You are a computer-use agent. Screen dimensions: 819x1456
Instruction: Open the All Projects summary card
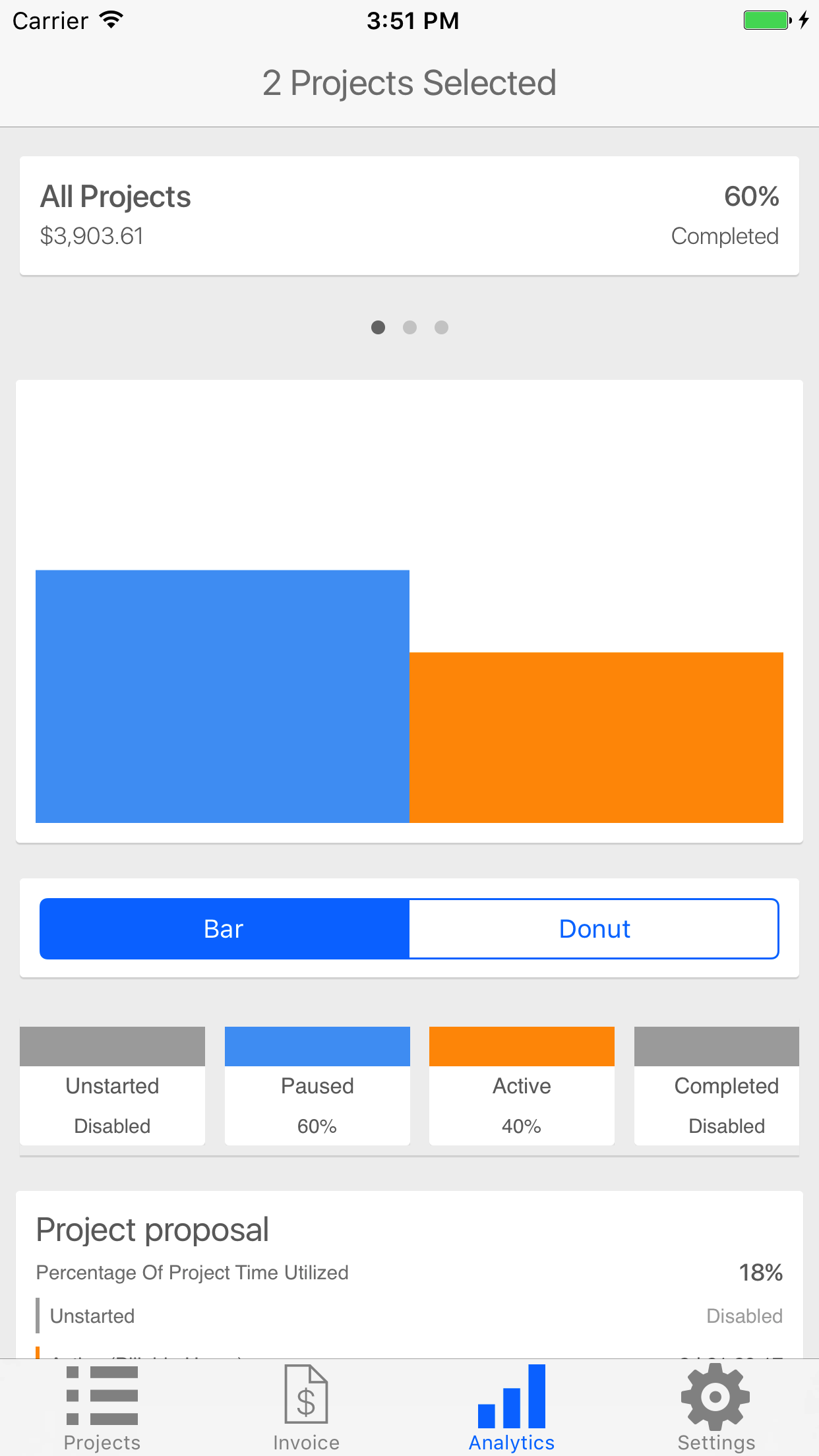(409, 216)
